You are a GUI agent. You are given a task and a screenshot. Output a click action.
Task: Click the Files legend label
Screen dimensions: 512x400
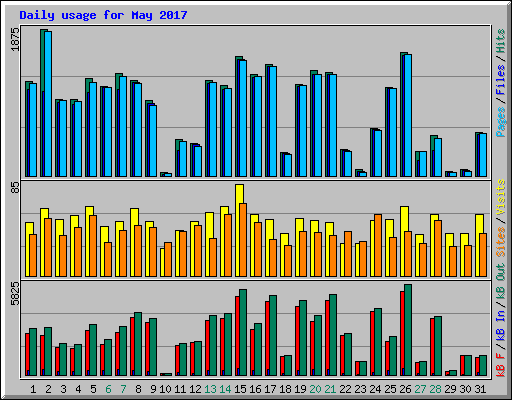(x=501, y=80)
